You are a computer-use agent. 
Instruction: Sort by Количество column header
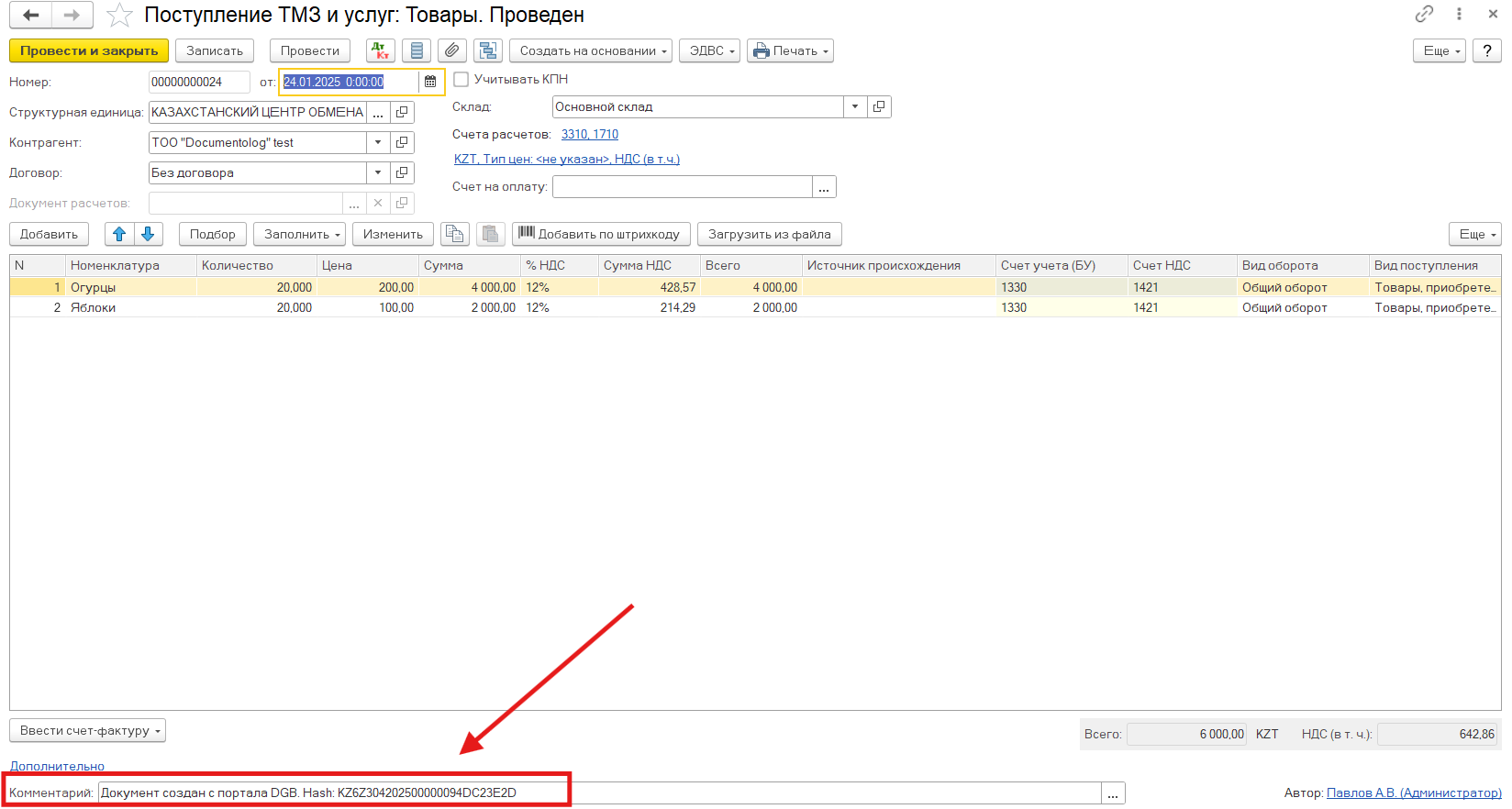256,265
